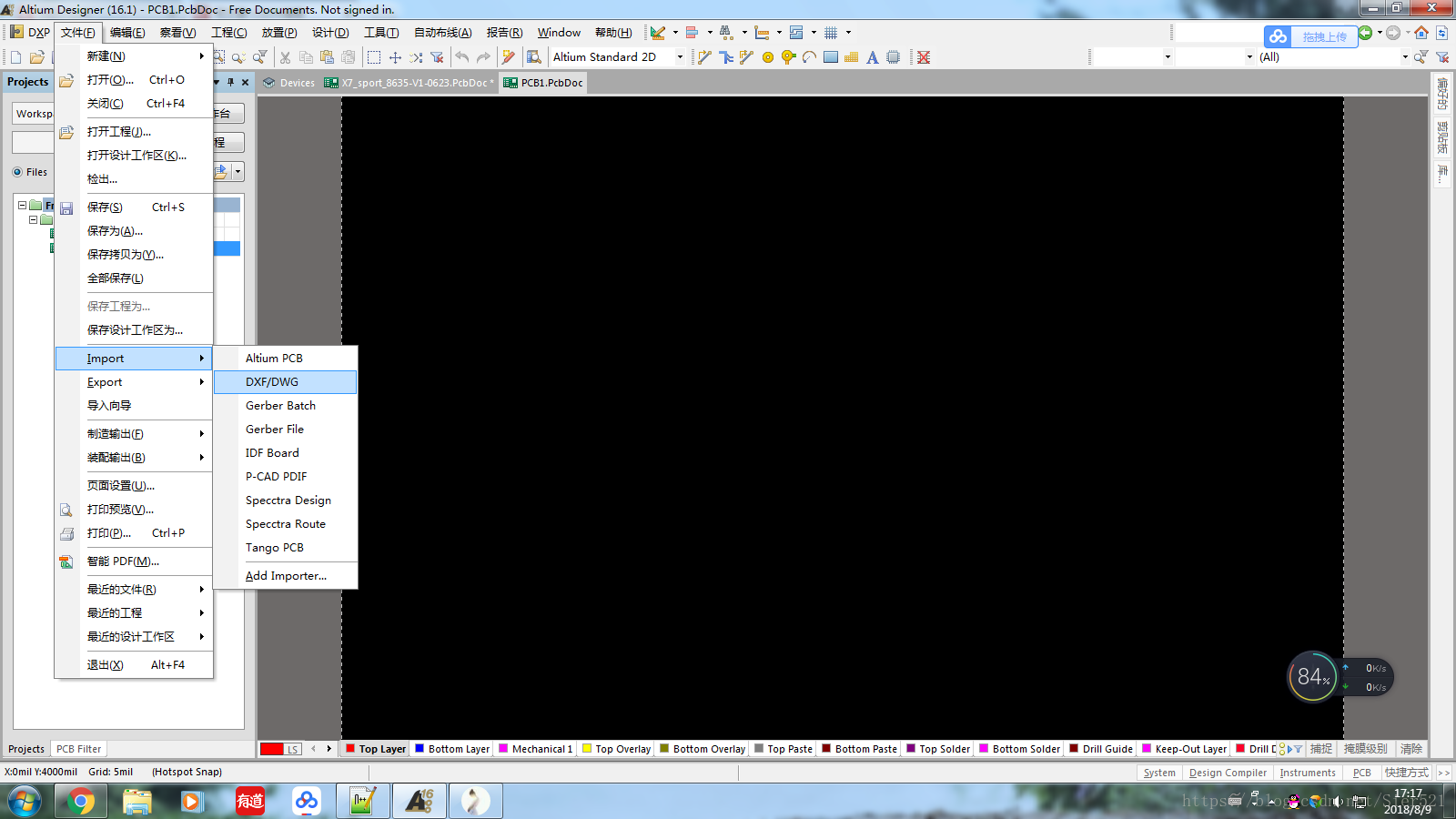This screenshot has width=1456, height=819.
Task: Click the open document folder toolbar icon
Action: click(37, 57)
